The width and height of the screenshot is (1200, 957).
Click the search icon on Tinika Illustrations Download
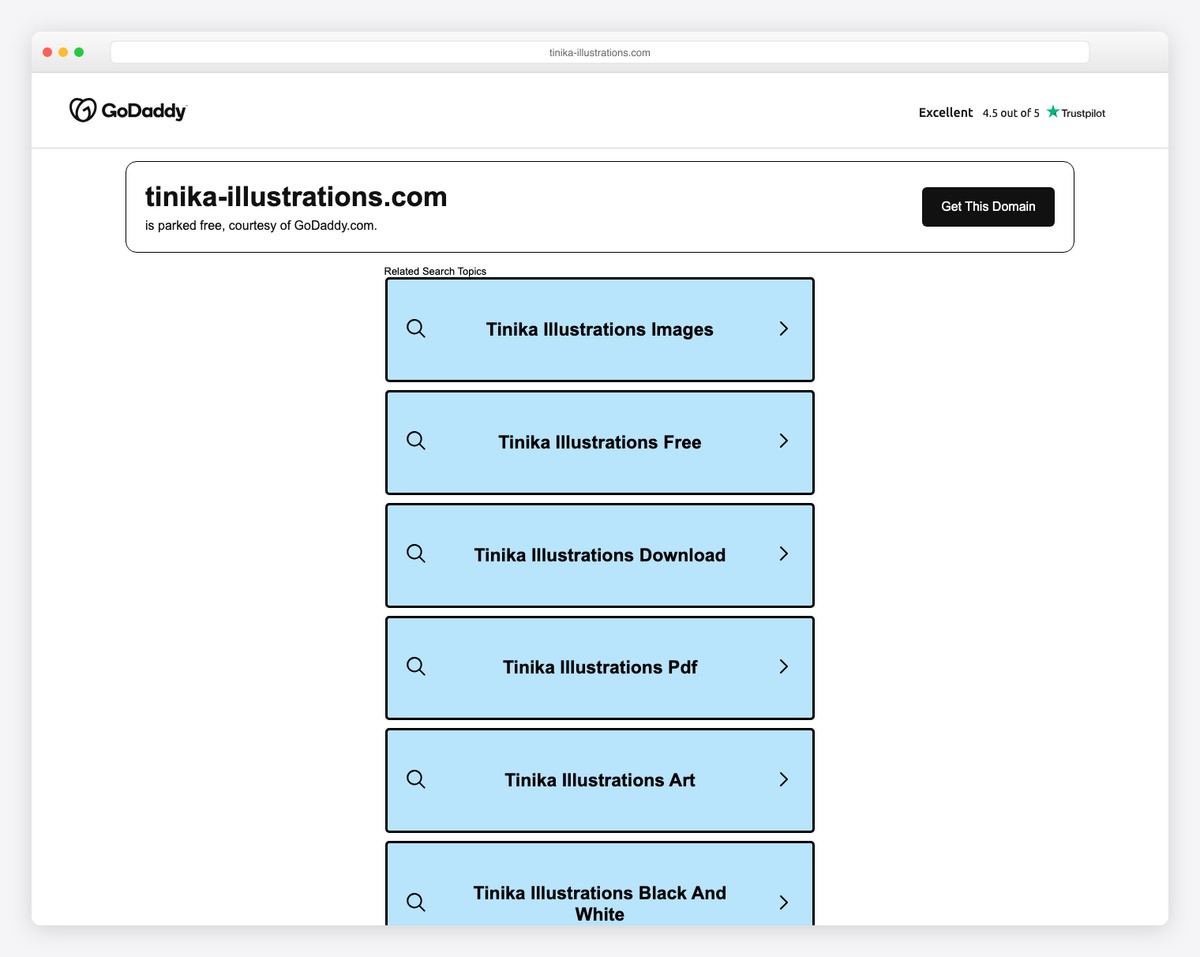[416, 554]
